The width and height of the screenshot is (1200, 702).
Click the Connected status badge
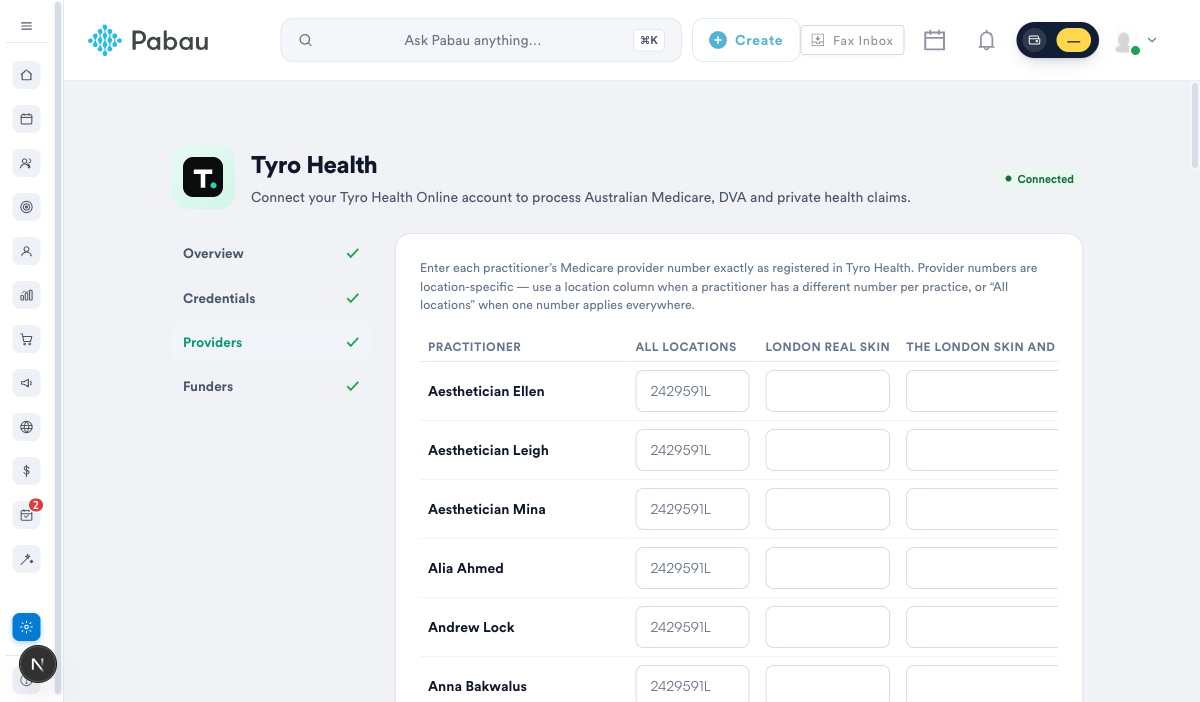click(1039, 179)
